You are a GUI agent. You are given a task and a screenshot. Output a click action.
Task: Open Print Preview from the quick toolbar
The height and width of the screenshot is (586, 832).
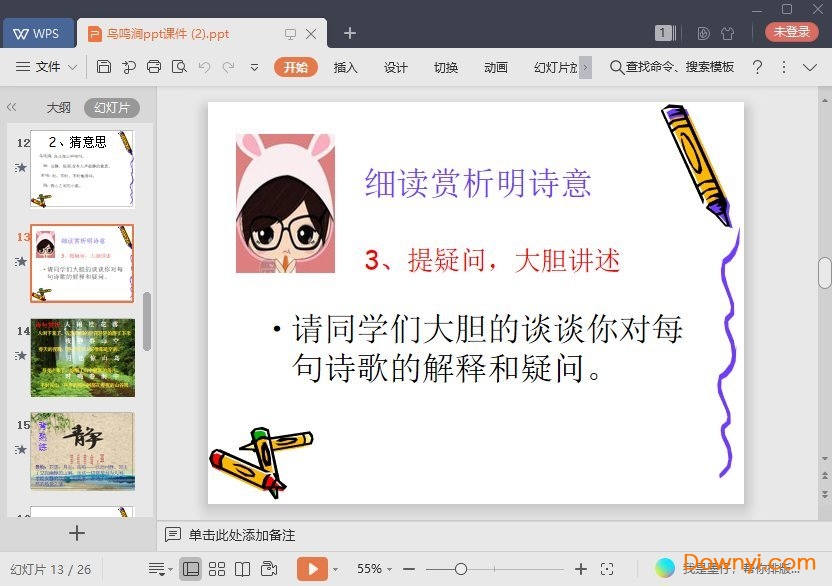point(179,67)
